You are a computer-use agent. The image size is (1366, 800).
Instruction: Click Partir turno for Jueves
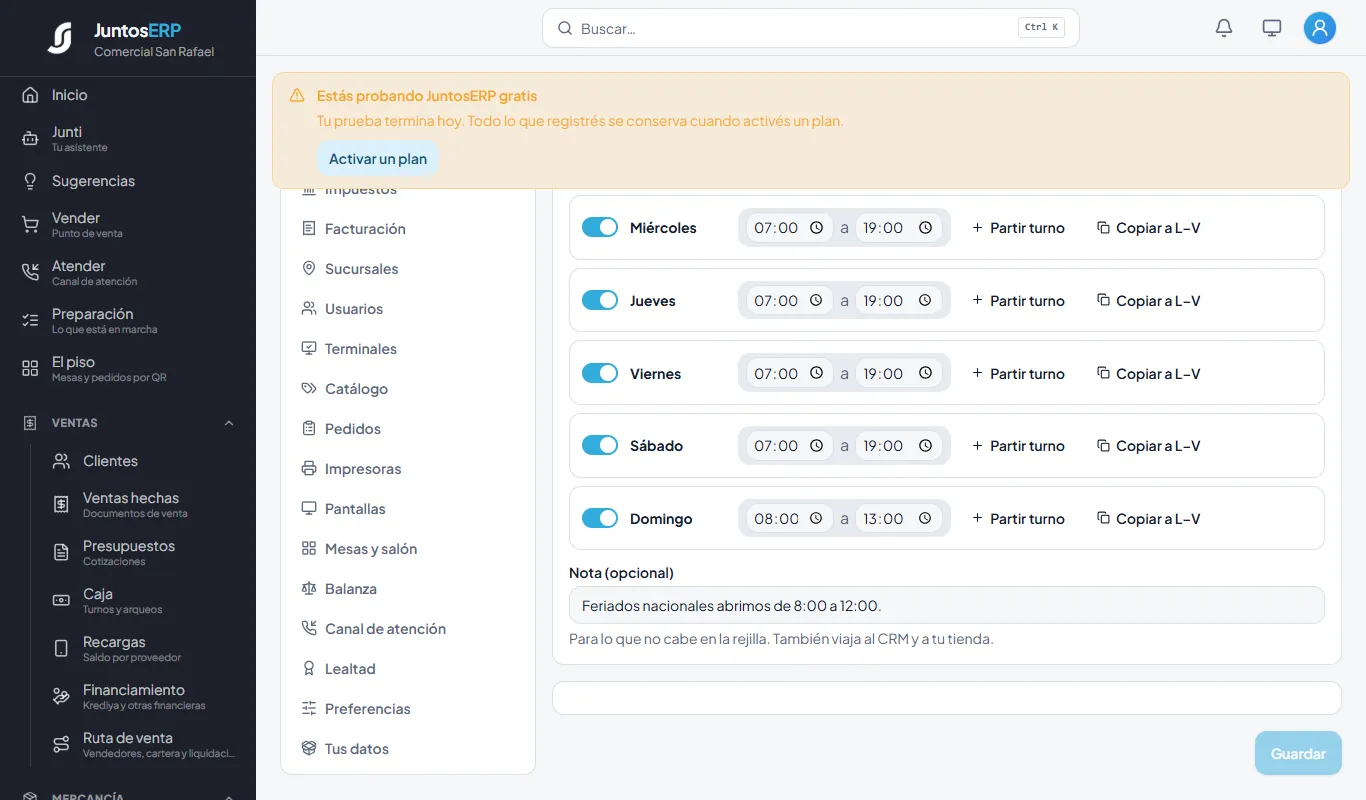coord(1018,301)
